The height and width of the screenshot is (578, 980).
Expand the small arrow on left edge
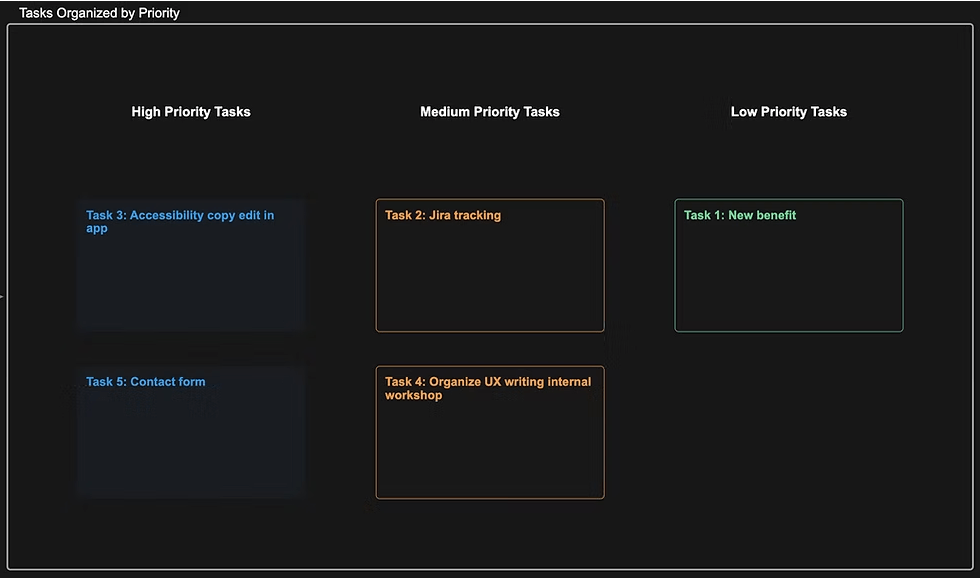3,296
